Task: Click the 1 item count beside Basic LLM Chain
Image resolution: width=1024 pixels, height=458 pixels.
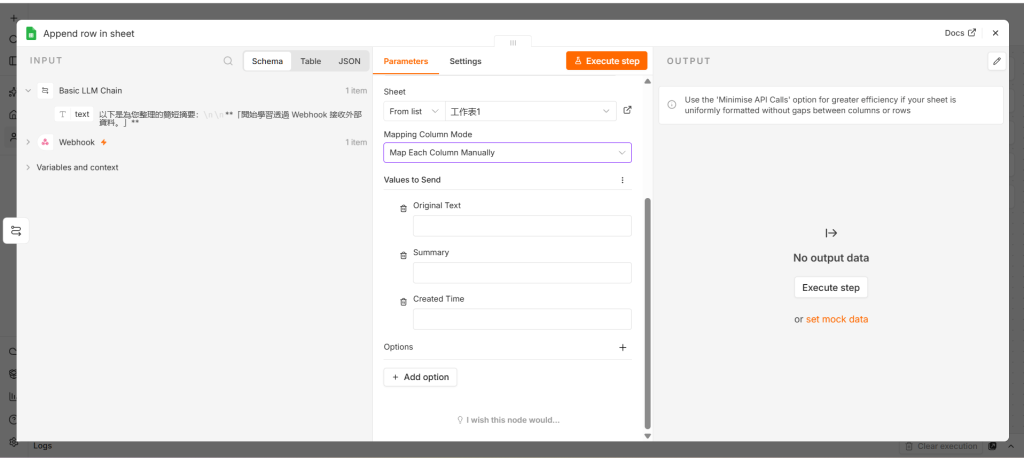Action: [356, 91]
